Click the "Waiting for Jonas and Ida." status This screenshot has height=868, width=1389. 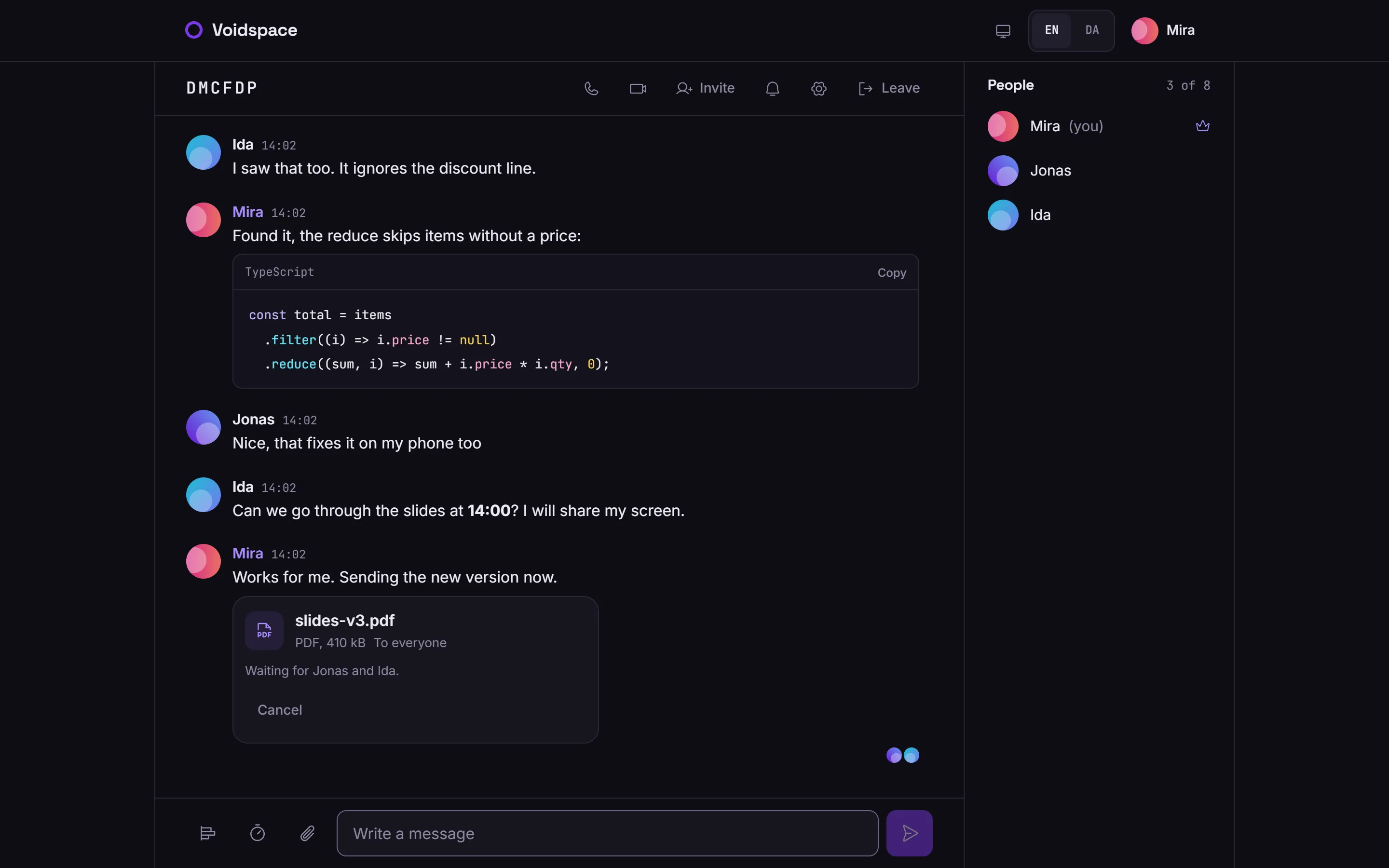[x=321, y=670]
